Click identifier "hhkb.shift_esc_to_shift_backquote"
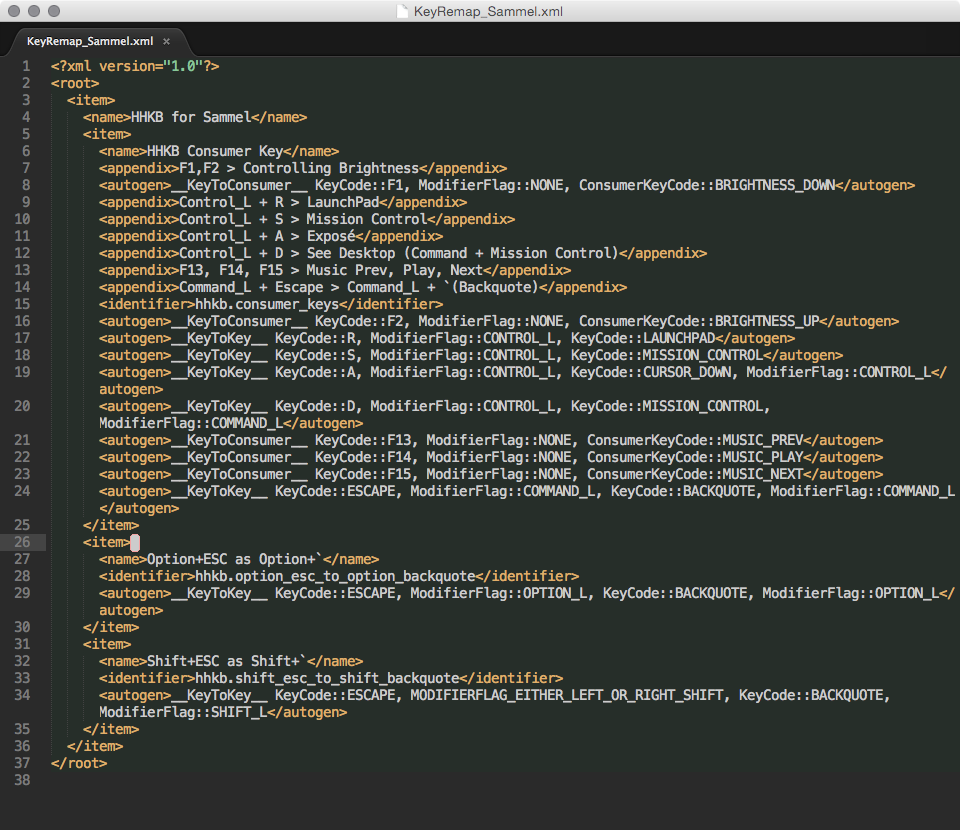This screenshot has width=960, height=830. [327, 678]
